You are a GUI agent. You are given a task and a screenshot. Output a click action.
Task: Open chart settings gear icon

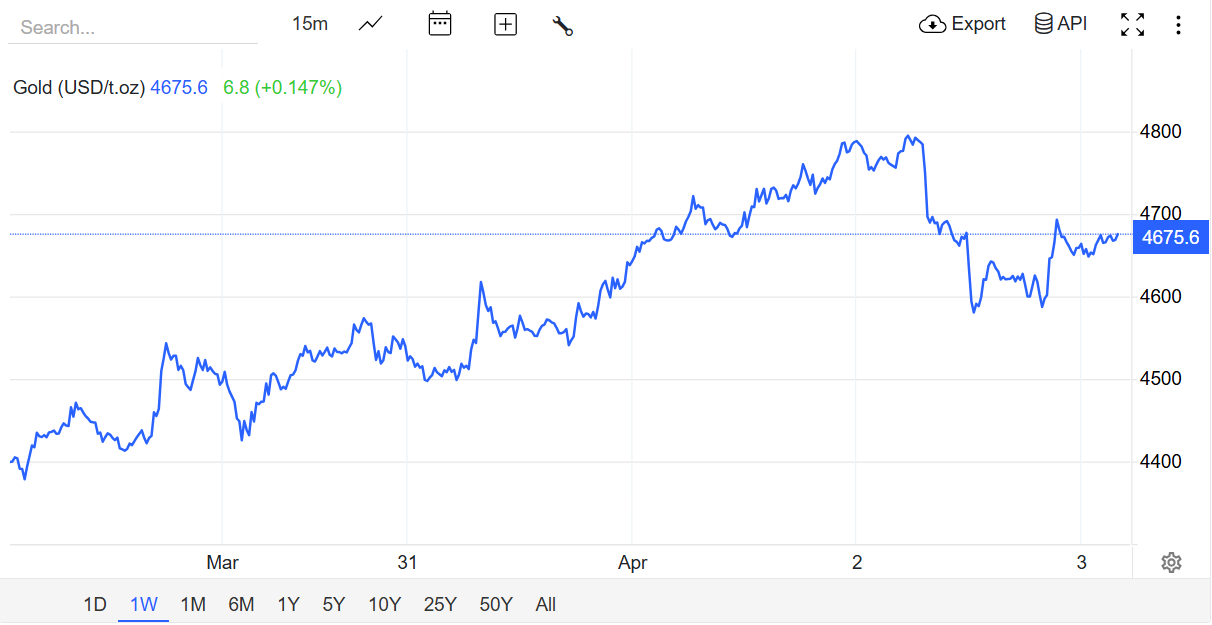tap(1171, 562)
